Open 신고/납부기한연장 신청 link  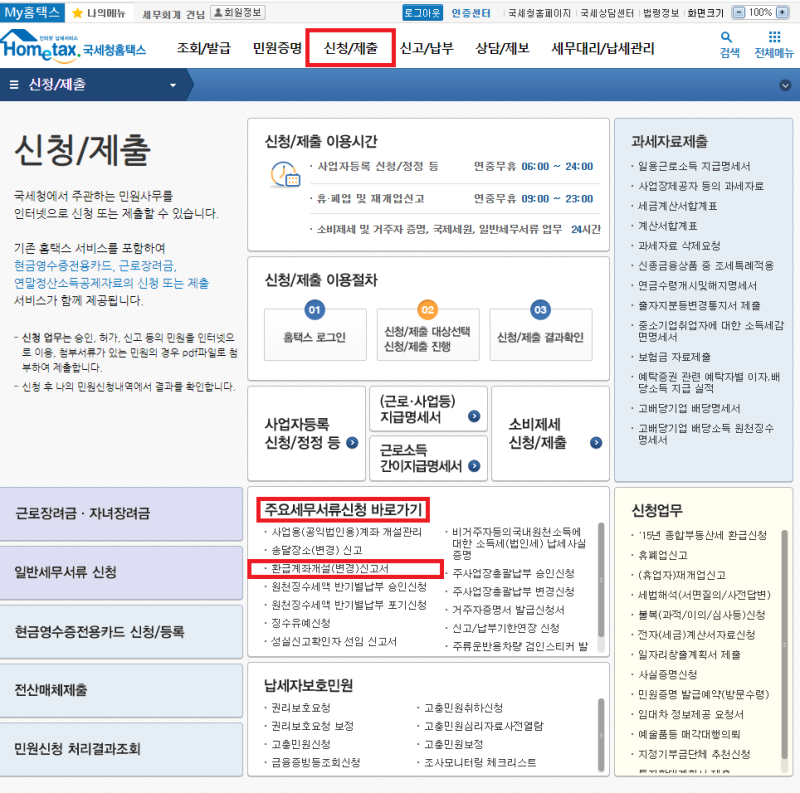506,628
